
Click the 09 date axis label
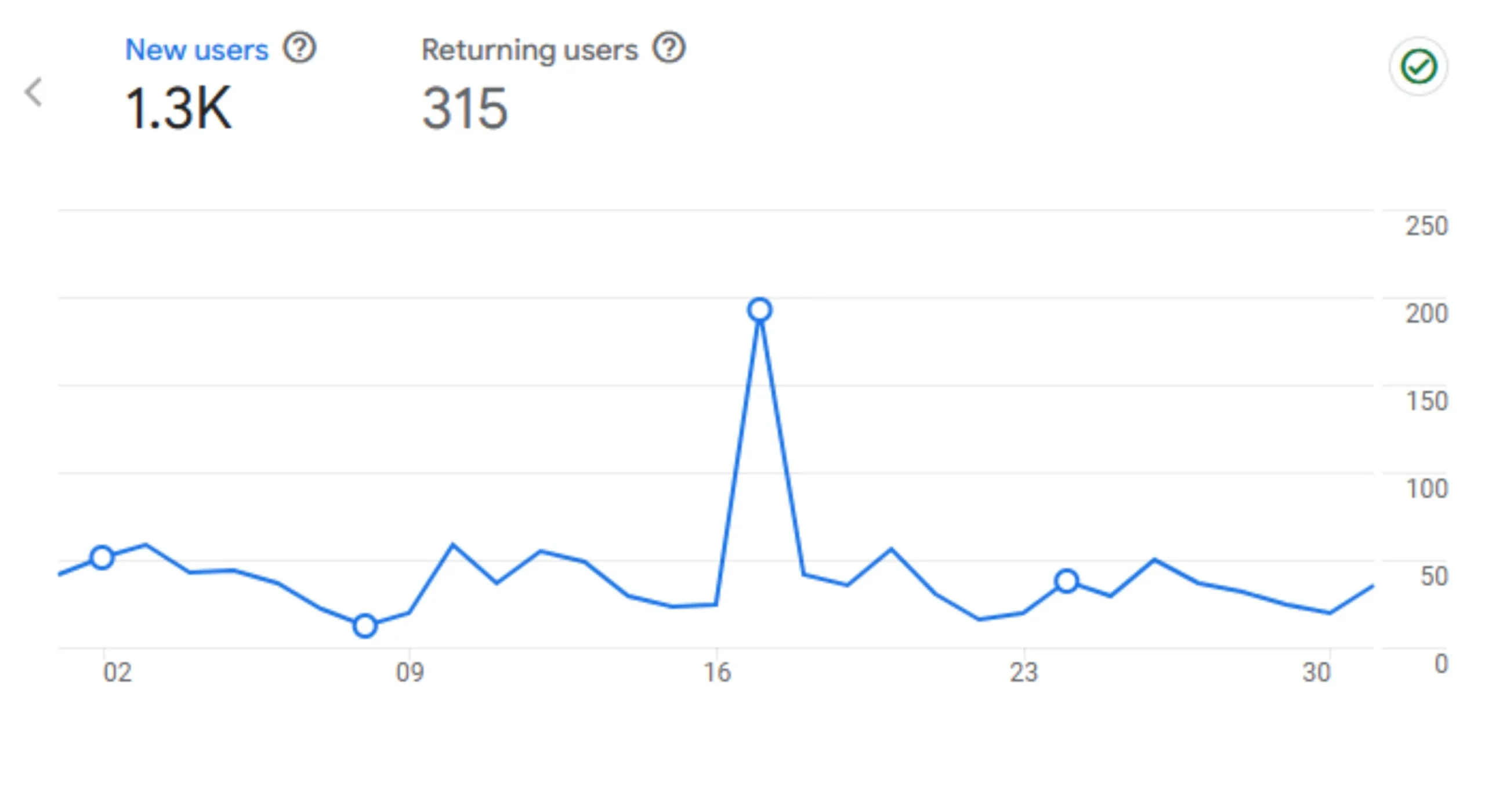pyautogui.click(x=410, y=673)
